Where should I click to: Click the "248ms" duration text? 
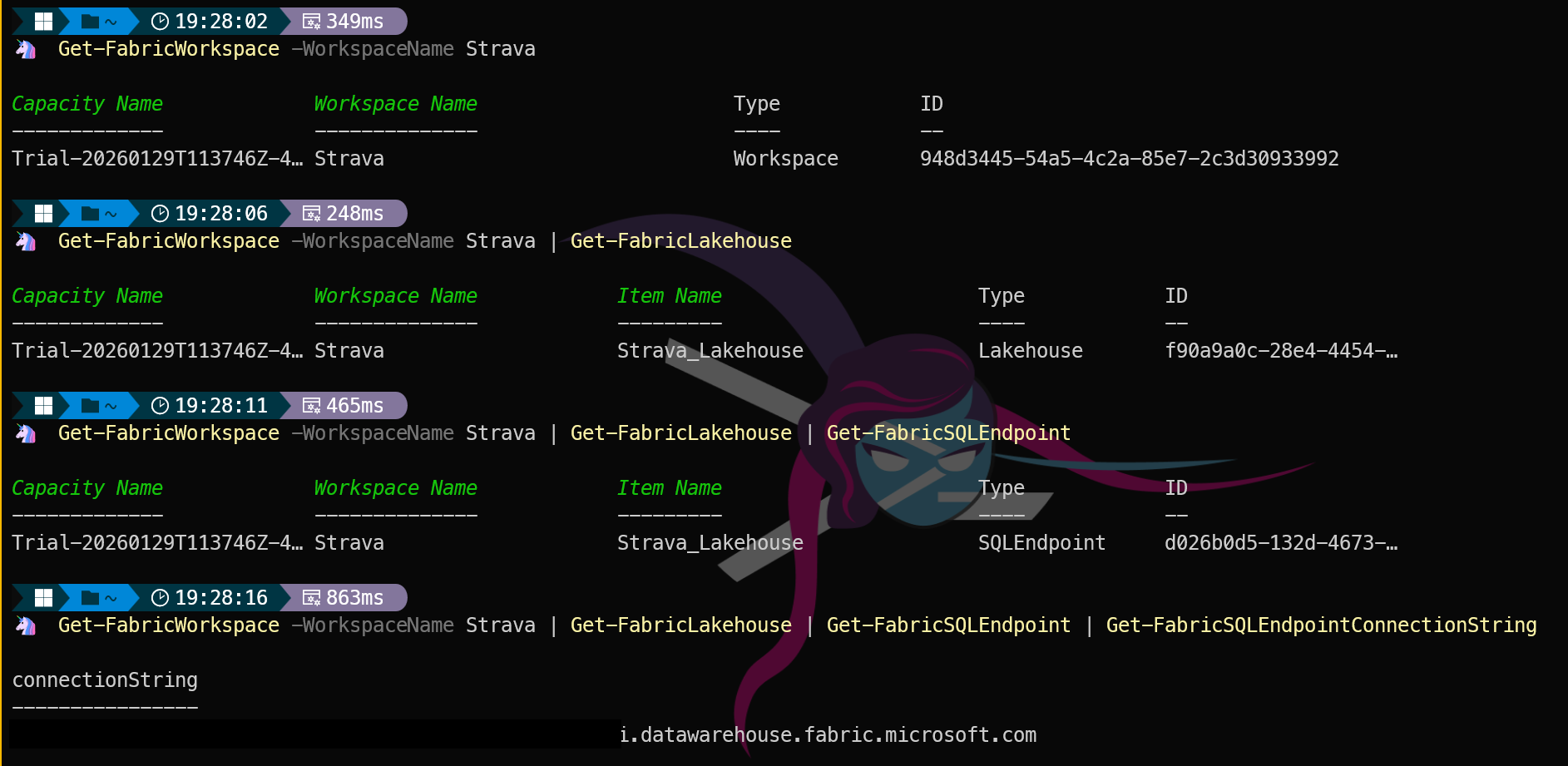tap(355, 214)
